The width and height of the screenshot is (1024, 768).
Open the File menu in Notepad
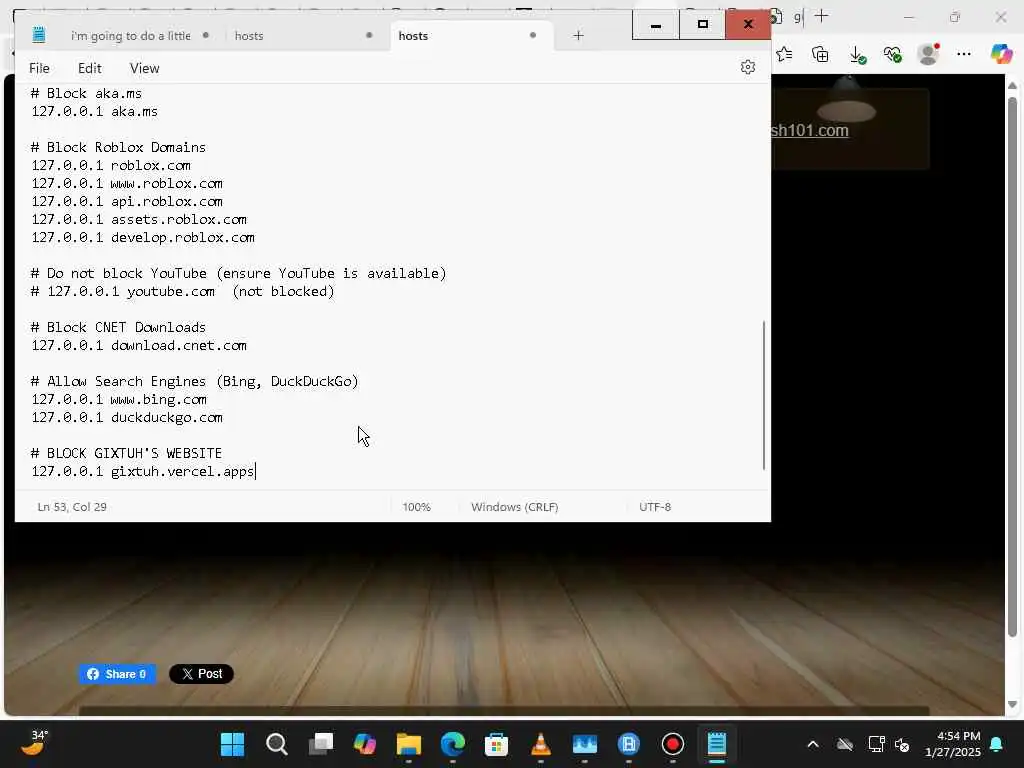(x=39, y=68)
